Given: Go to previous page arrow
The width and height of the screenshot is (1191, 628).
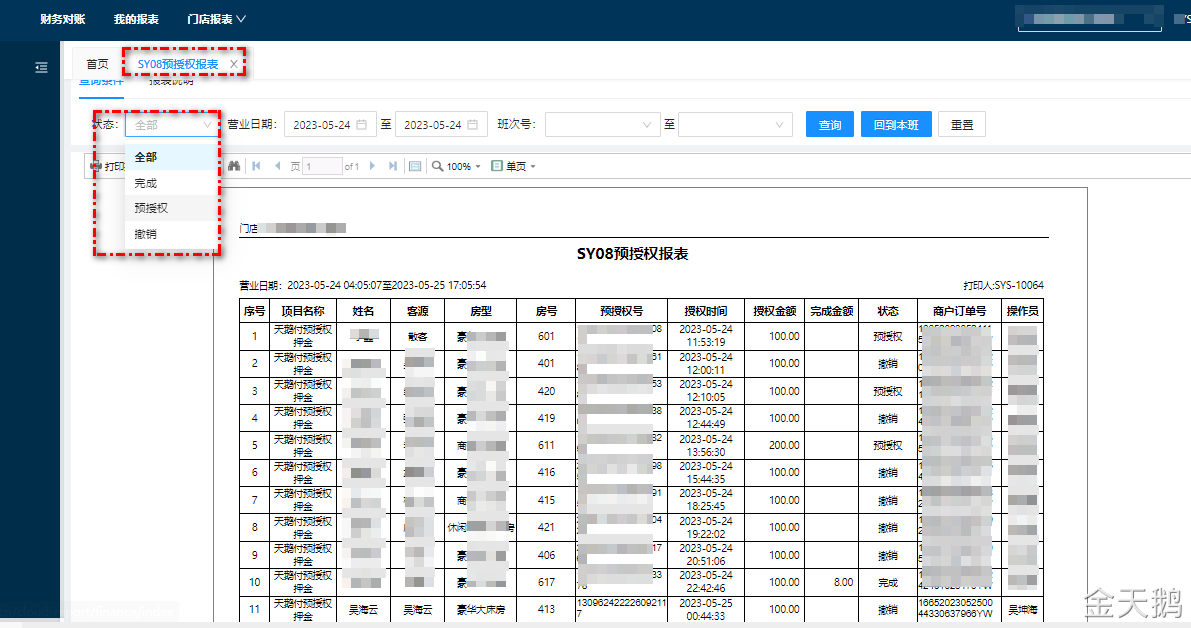Looking at the screenshot, I should [x=277, y=166].
